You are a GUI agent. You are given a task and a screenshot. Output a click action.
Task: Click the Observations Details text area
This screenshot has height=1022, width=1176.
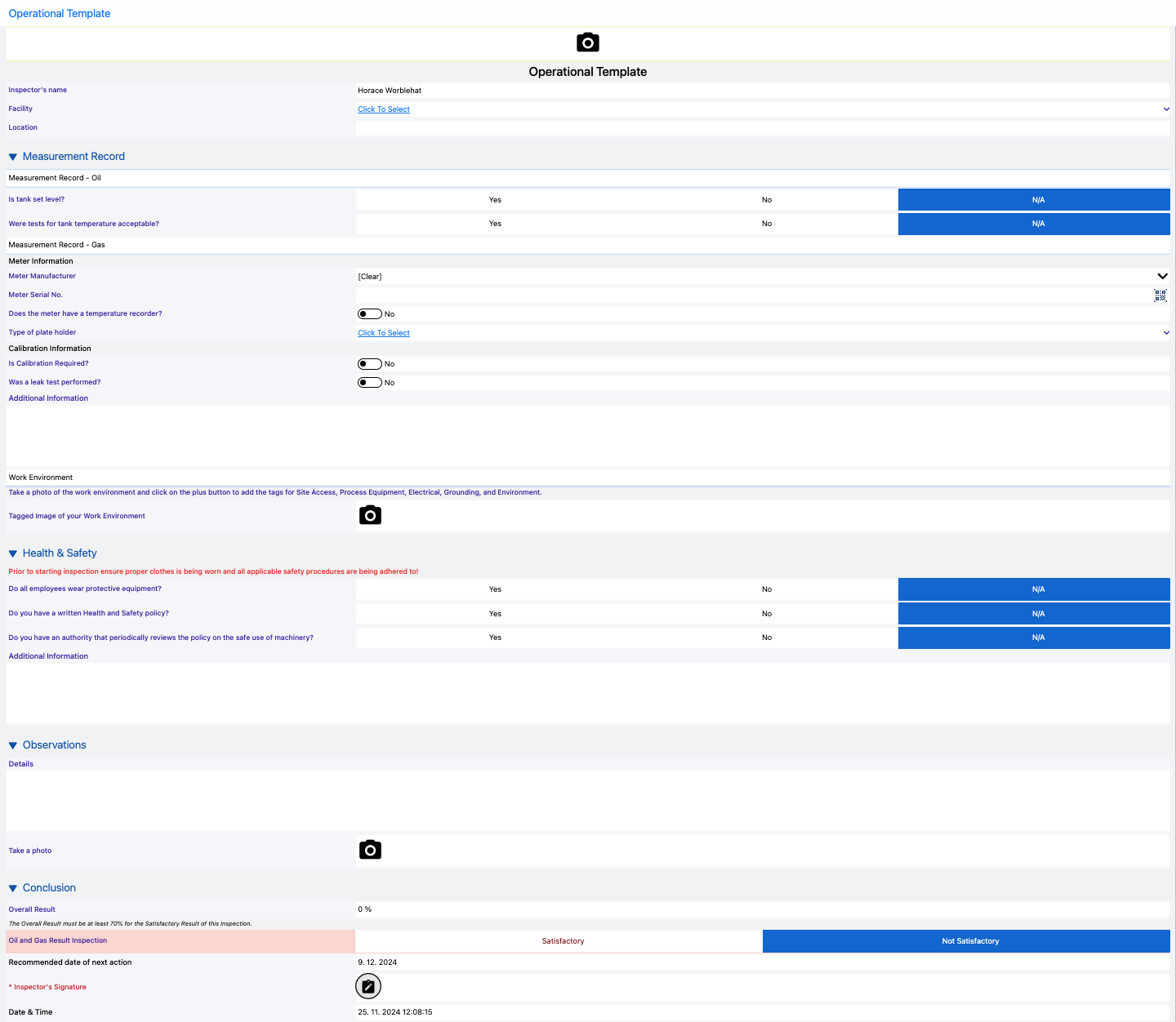(587, 800)
